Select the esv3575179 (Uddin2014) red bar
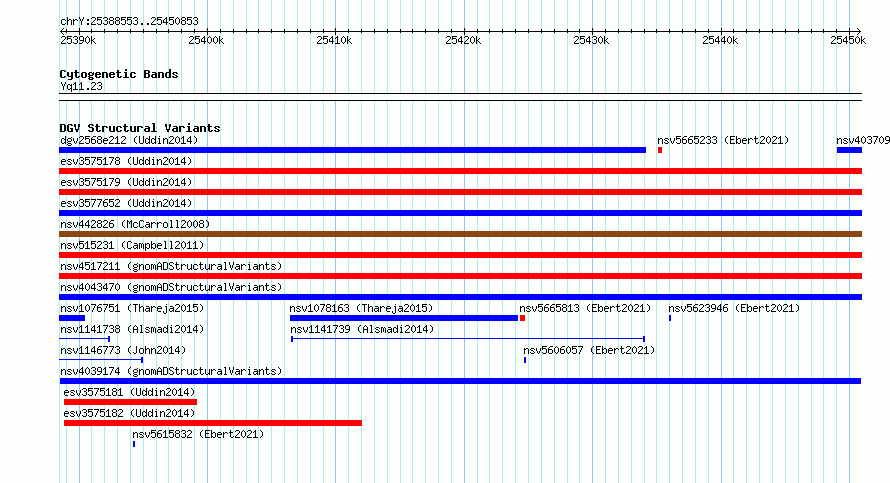 [460, 192]
